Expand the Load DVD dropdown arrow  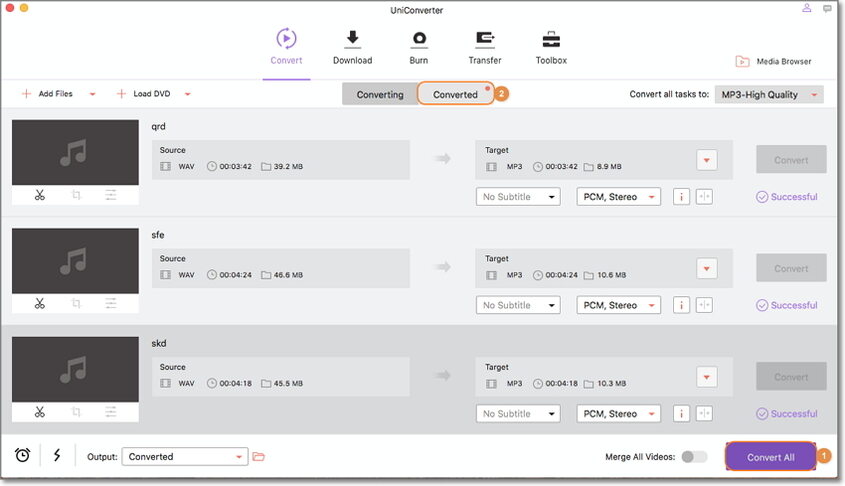(188, 94)
